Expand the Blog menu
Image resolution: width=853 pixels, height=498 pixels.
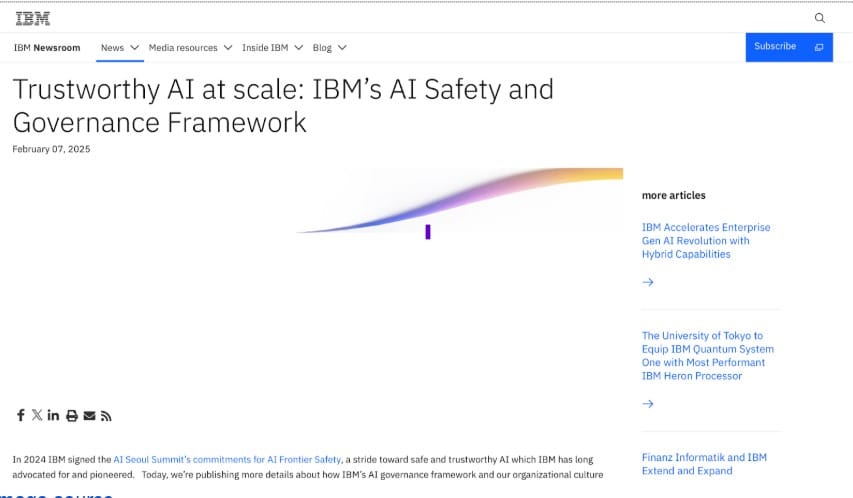click(329, 47)
